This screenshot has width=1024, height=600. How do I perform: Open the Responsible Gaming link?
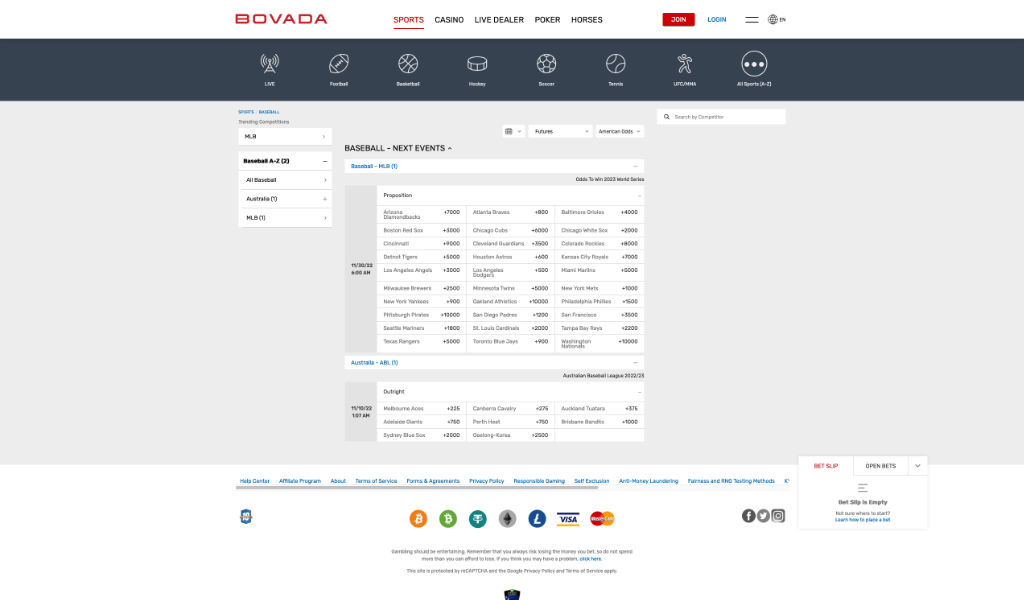(x=539, y=481)
